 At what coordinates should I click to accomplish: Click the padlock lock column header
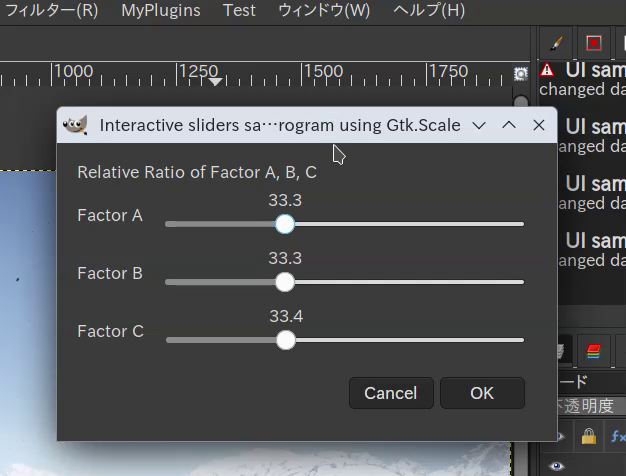pos(589,436)
